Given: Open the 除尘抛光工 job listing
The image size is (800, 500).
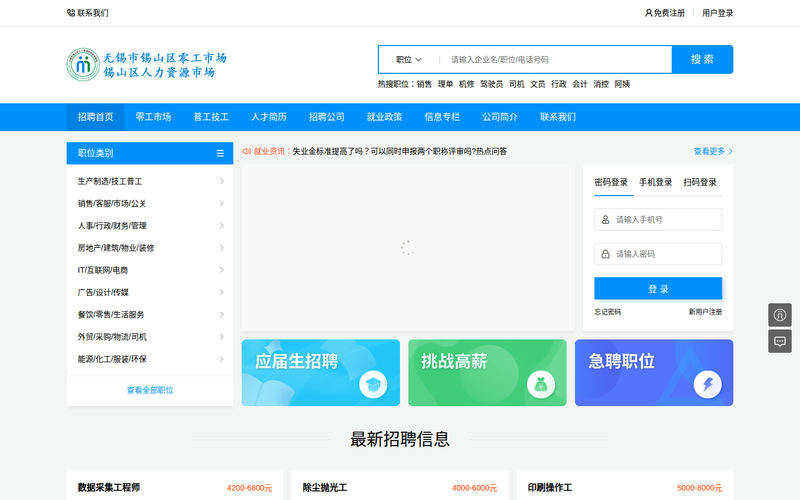Looking at the screenshot, I should click(x=324, y=487).
